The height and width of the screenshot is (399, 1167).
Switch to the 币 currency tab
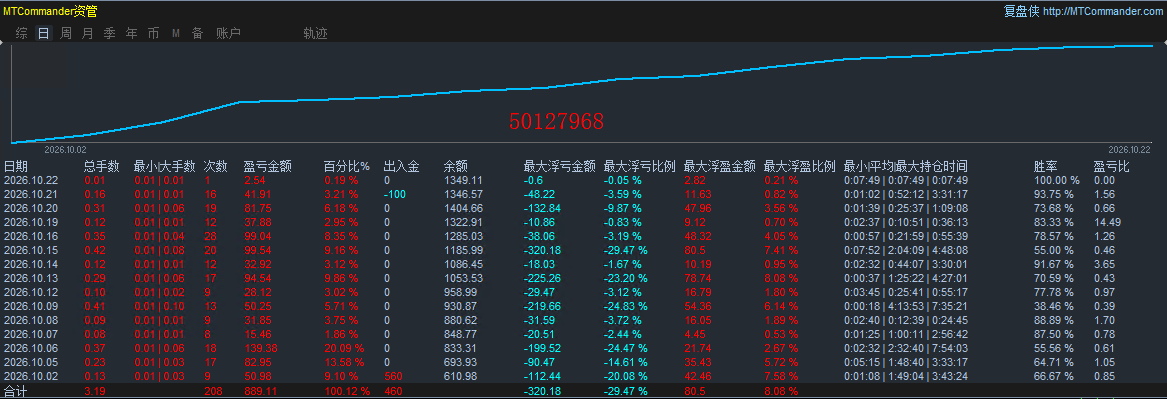click(153, 33)
